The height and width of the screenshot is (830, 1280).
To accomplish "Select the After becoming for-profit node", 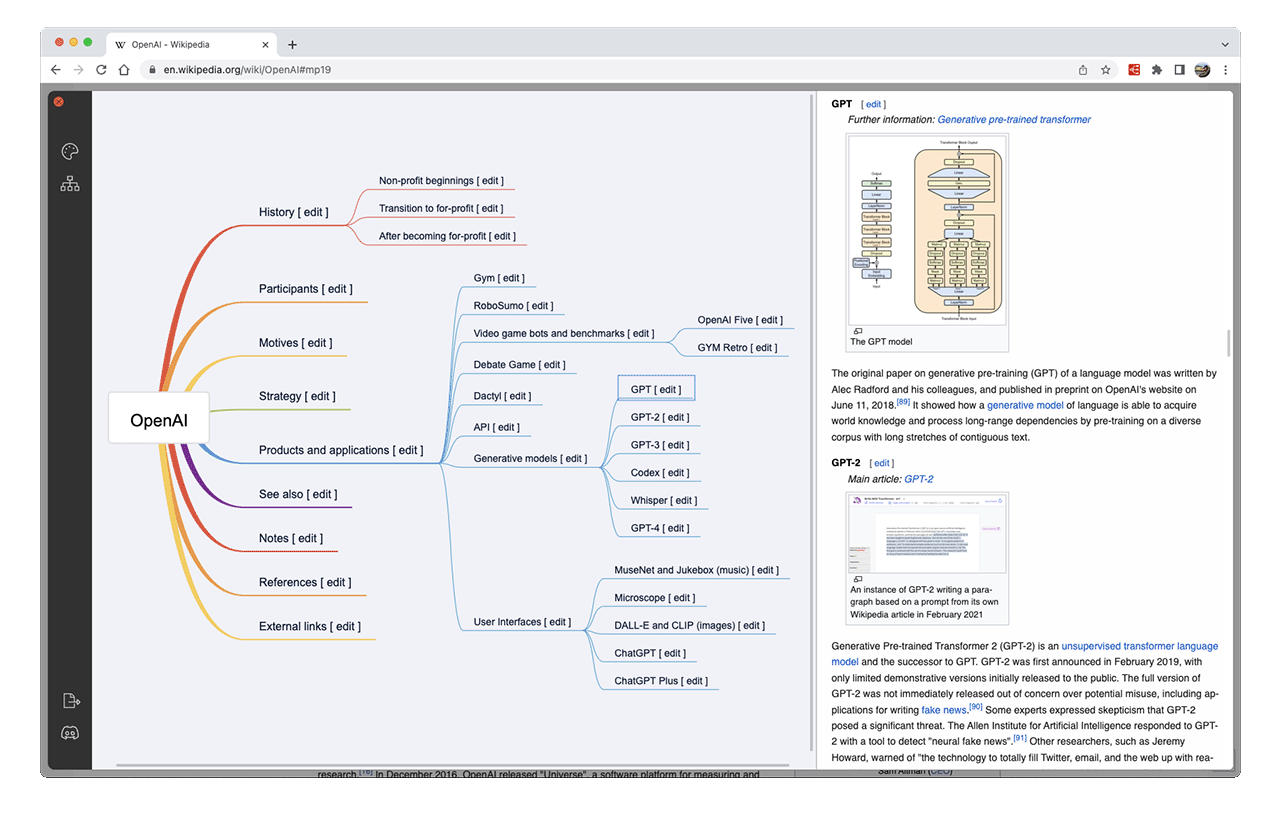I will click(447, 237).
